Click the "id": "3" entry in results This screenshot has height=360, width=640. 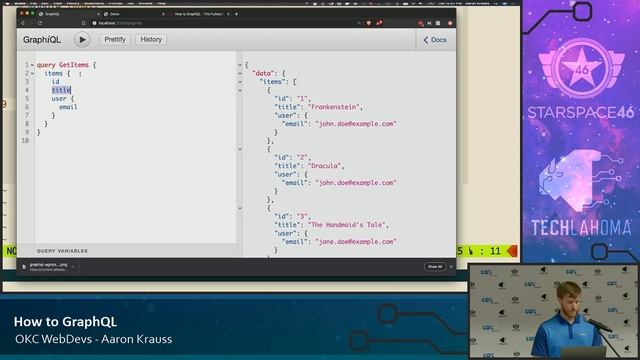[292, 216]
